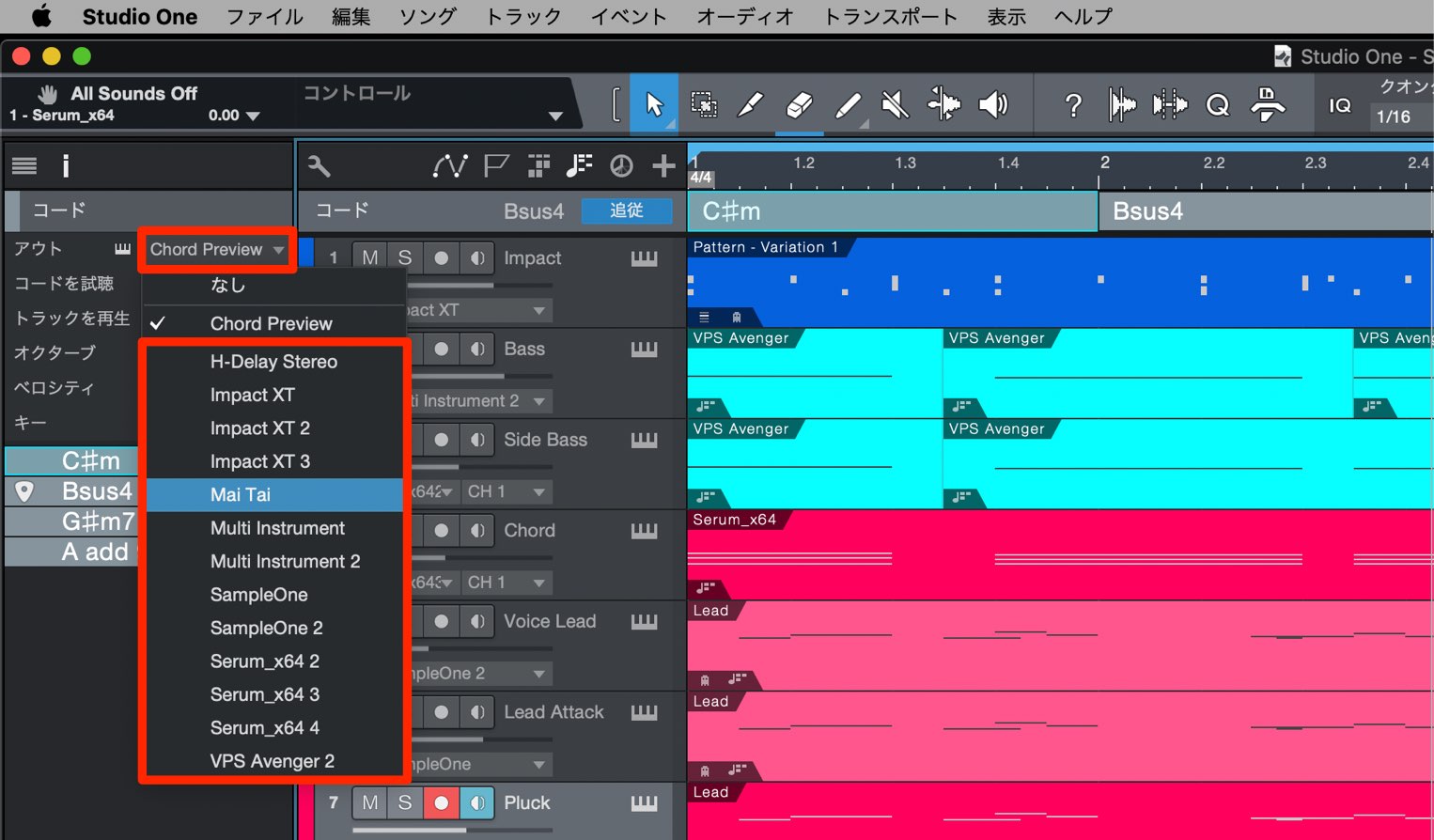
Task: Choose H-Delay Stereo in the list
Action: pyautogui.click(x=274, y=362)
